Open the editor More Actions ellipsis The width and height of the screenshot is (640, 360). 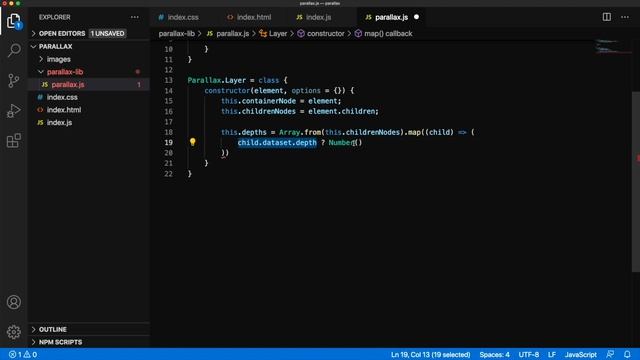tap(625, 17)
